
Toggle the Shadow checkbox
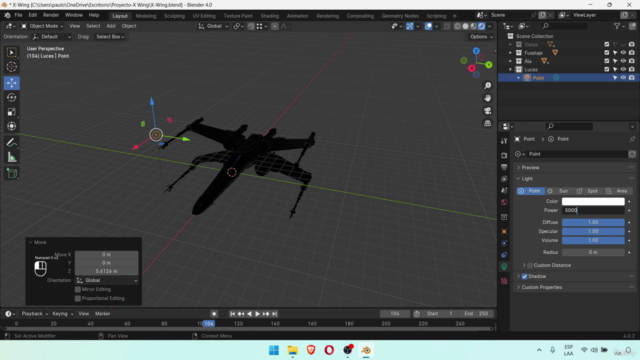[x=524, y=276]
